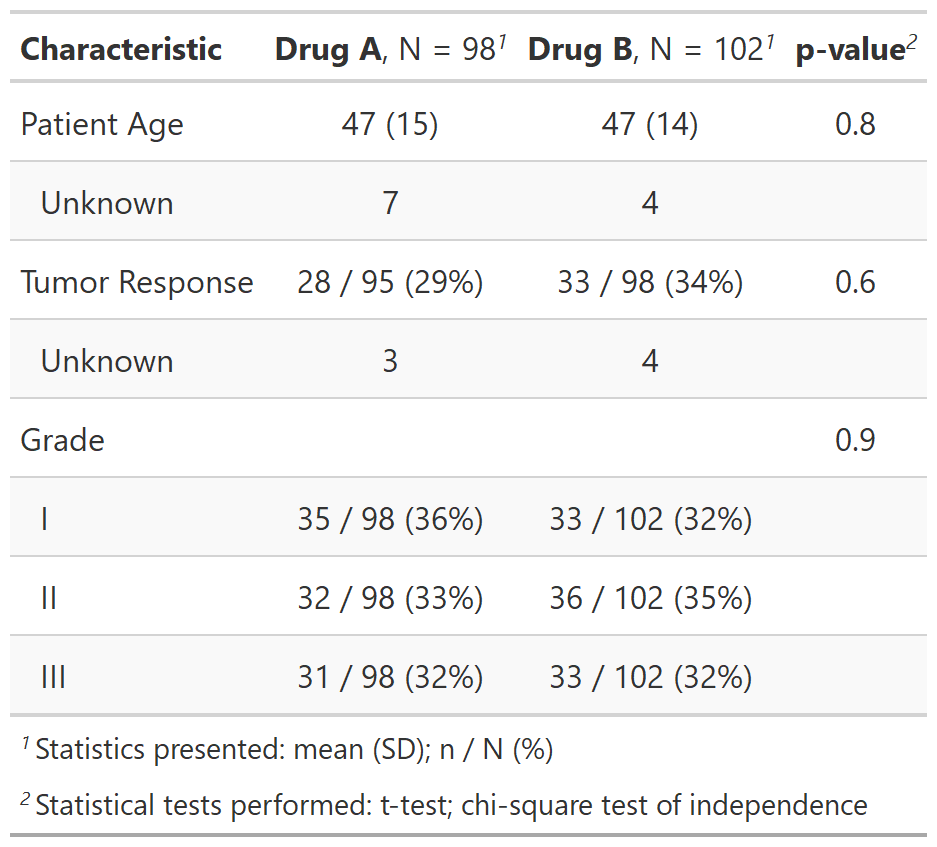Select the "Tumor Response" row label

(137, 282)
